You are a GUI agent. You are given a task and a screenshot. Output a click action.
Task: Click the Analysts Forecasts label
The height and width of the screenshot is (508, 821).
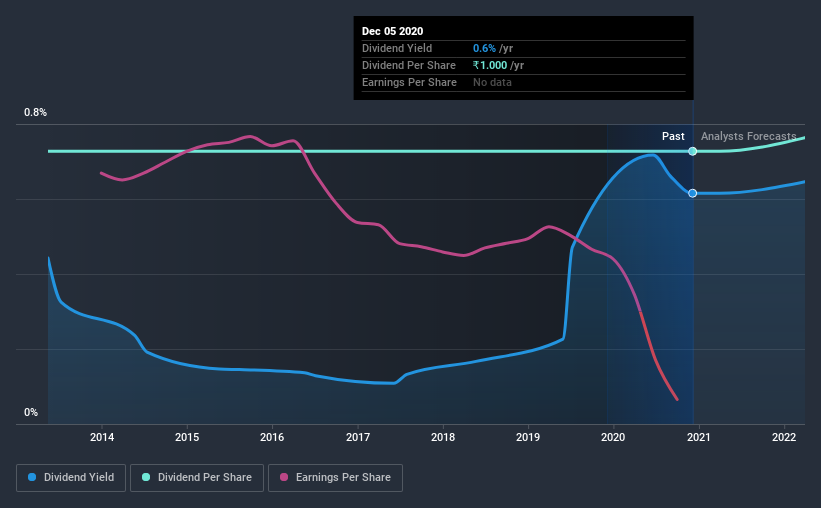749,136
